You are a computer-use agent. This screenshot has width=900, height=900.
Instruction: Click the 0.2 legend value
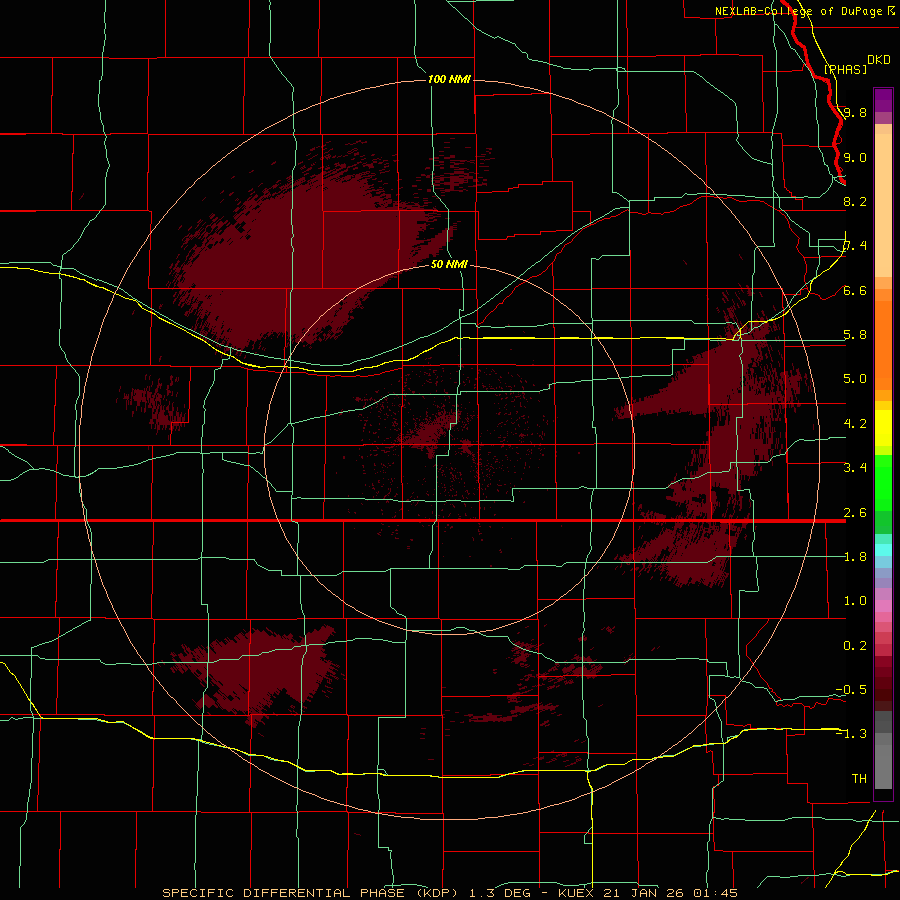[855, 646]
